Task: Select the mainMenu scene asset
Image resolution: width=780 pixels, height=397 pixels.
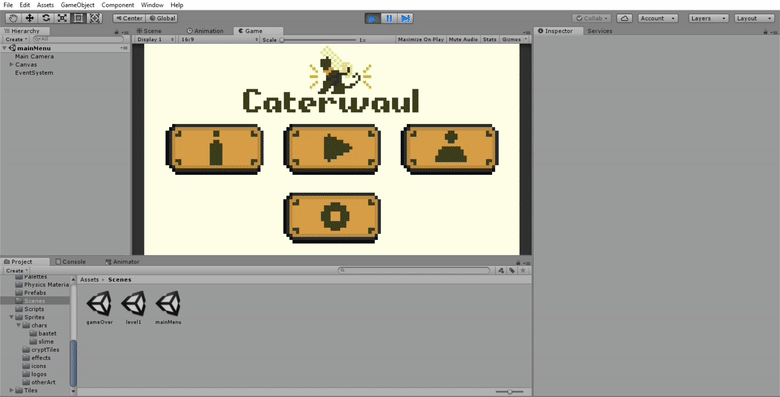Action: pos(168,307)
